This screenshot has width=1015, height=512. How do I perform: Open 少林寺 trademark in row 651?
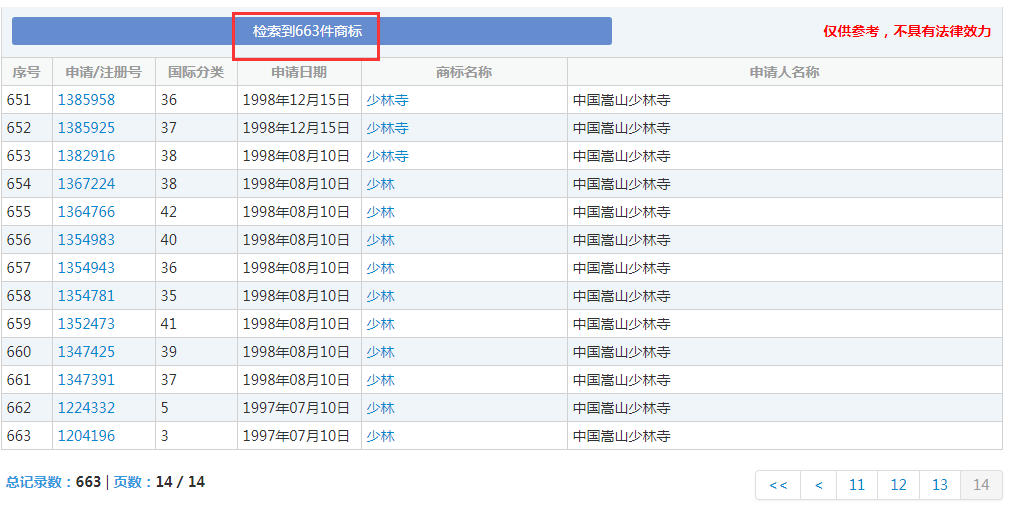387,100
